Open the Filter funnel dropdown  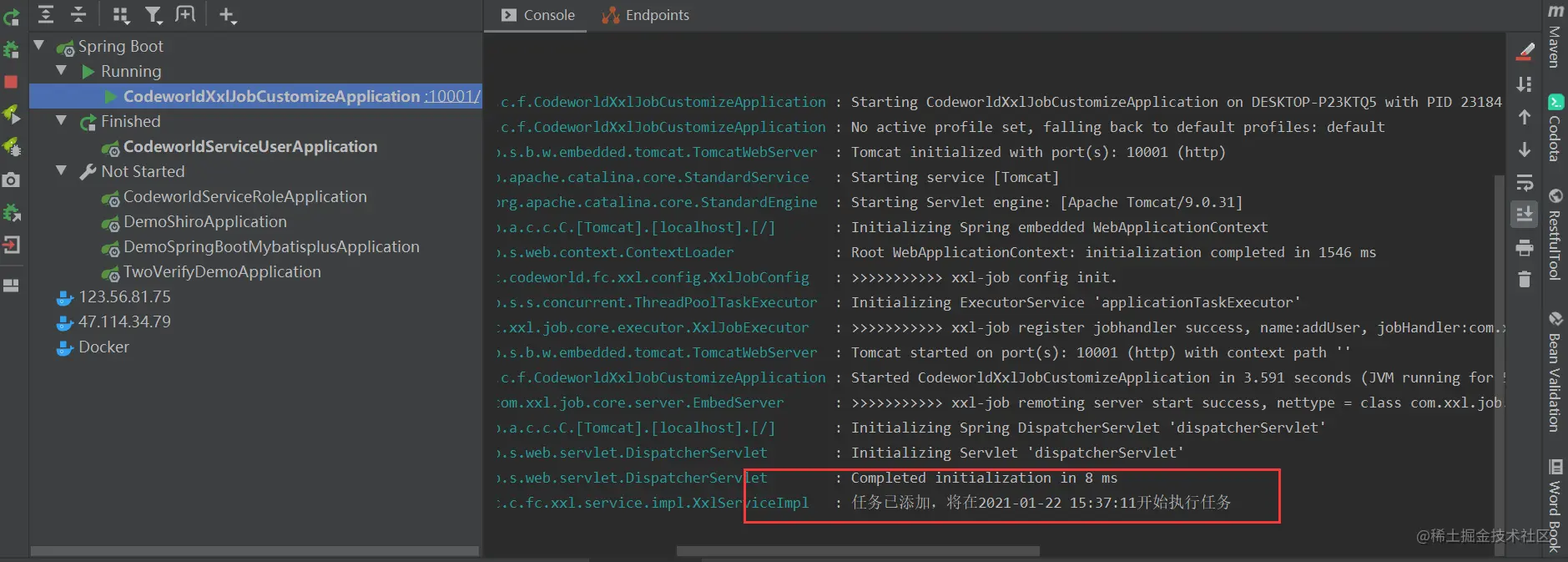point(154,14)
